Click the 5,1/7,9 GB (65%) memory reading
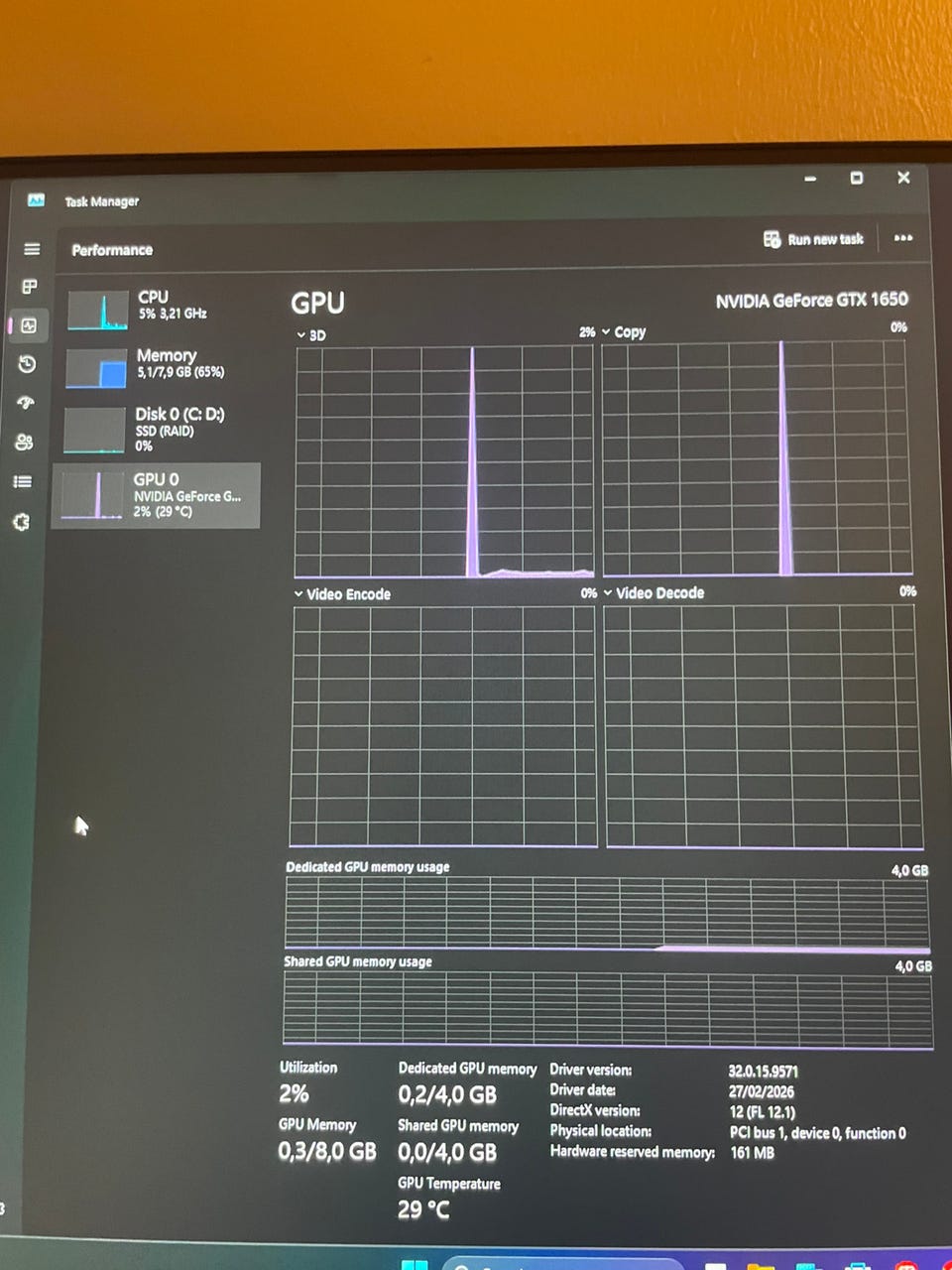Screen dimensions: 952x1270 click(180, 372)
